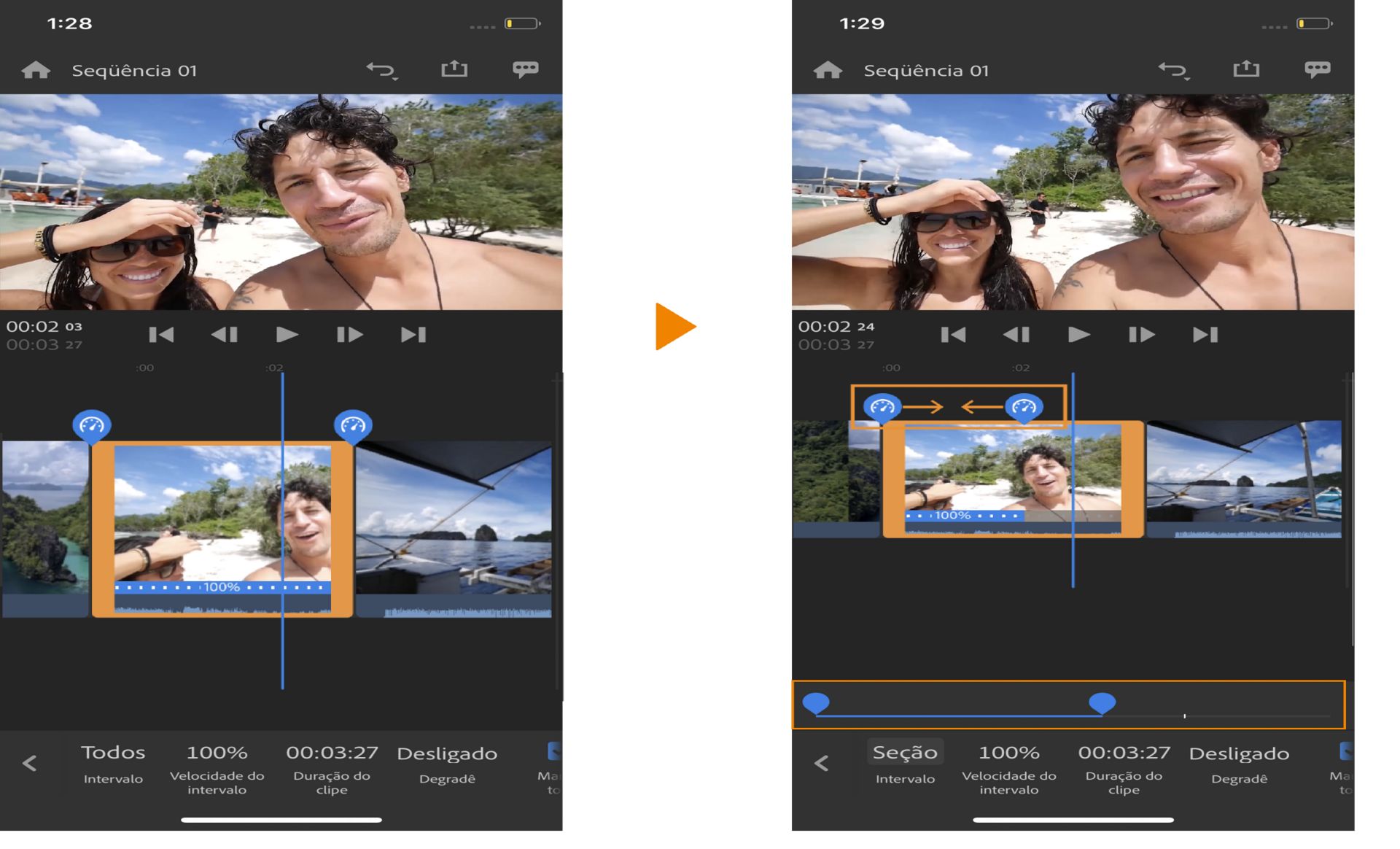Viewport: 1400px width, 849px height.
Task: Tap home icon in left screen
Action: [36, 70]
